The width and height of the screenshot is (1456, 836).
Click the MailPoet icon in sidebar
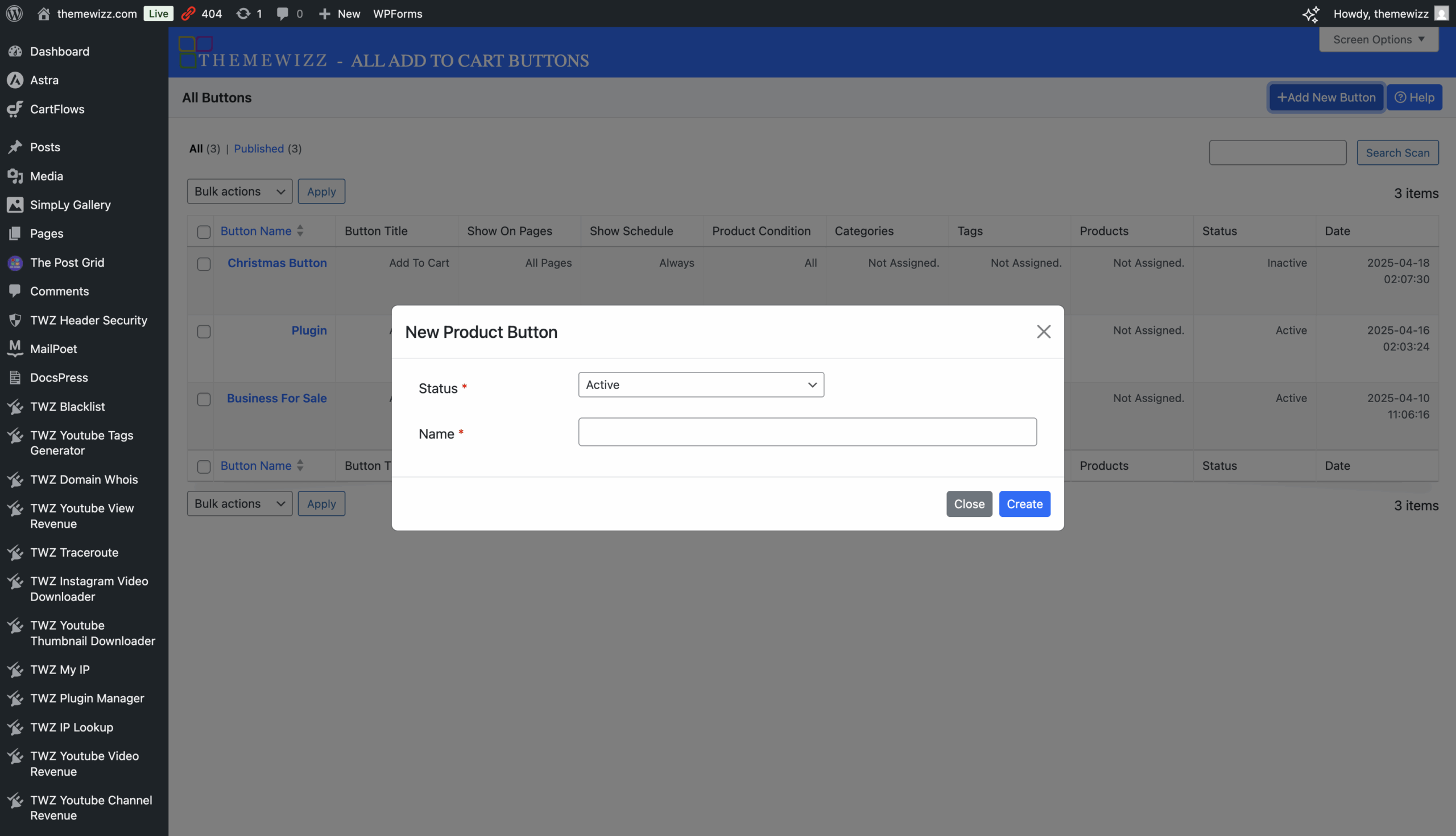(x=15, y=349)
